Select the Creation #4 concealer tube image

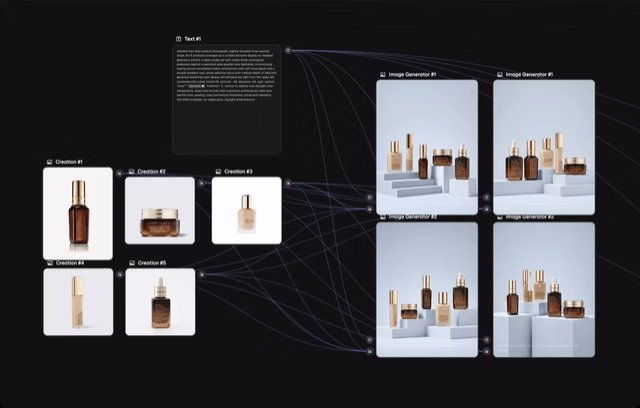(x=78, y=302)
